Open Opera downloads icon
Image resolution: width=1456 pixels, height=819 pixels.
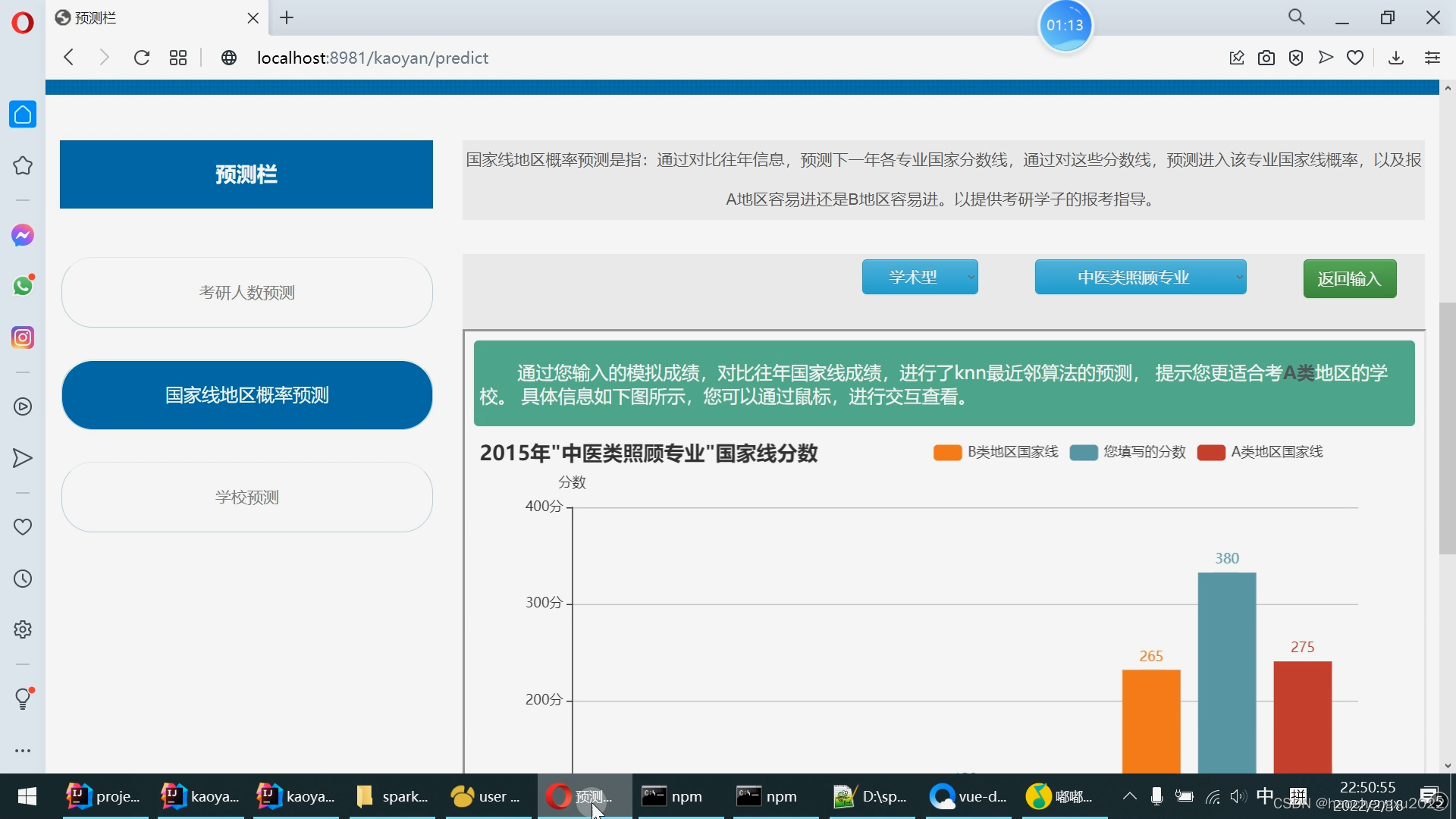[1395, 58]
